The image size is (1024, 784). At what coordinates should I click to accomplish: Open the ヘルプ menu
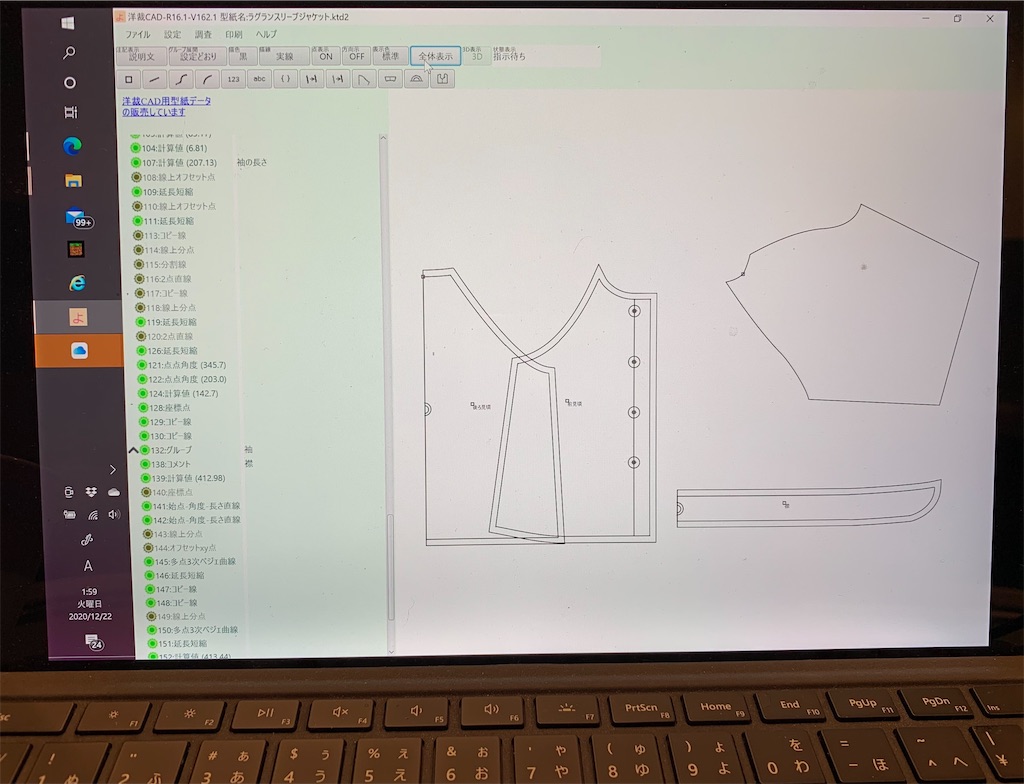(266, 34)
